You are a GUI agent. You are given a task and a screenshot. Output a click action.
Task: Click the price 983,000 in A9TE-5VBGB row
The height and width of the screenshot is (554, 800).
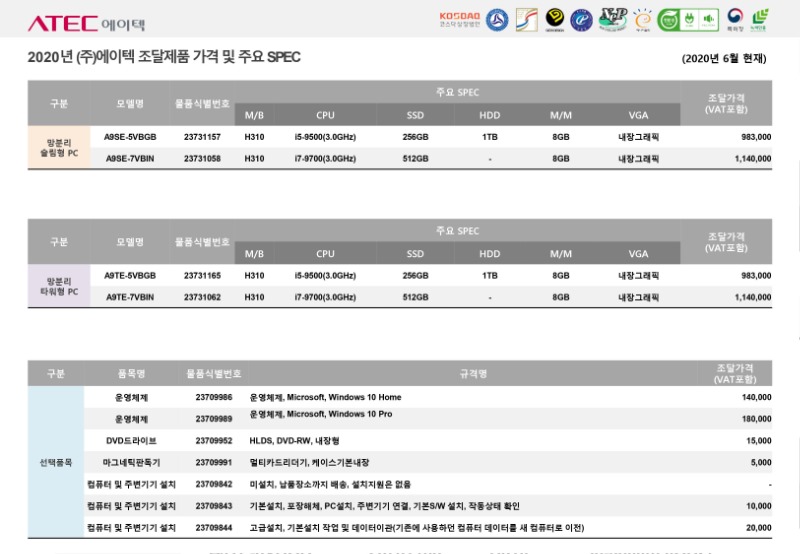pos(756,275)
